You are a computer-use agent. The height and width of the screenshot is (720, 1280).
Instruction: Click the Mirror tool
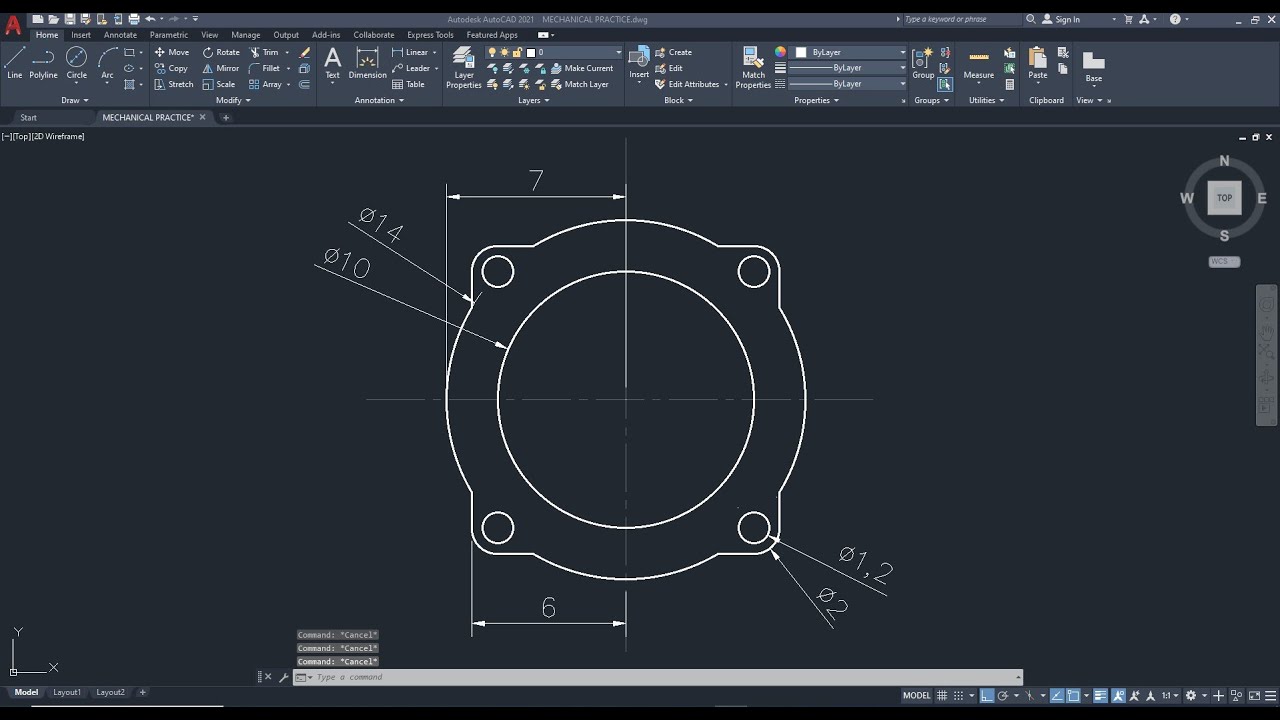(x=221, y=68)
